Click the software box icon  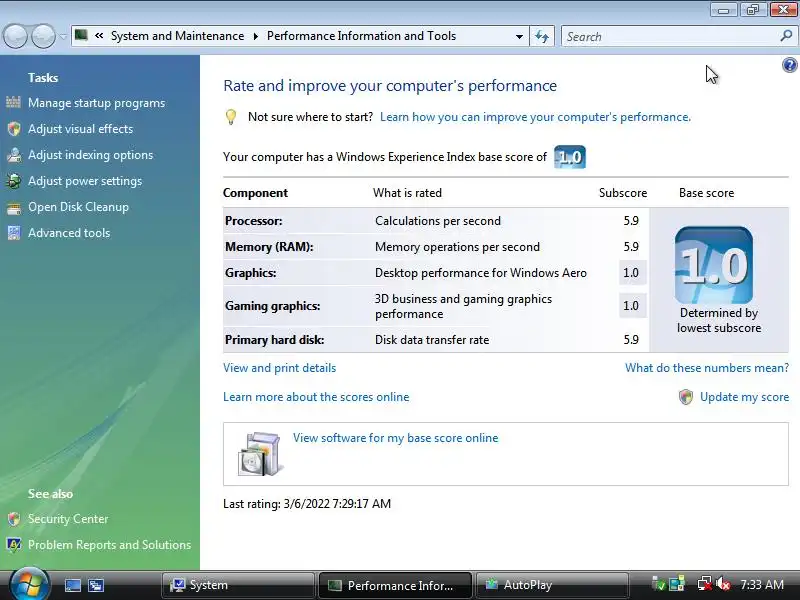(260, 454)
